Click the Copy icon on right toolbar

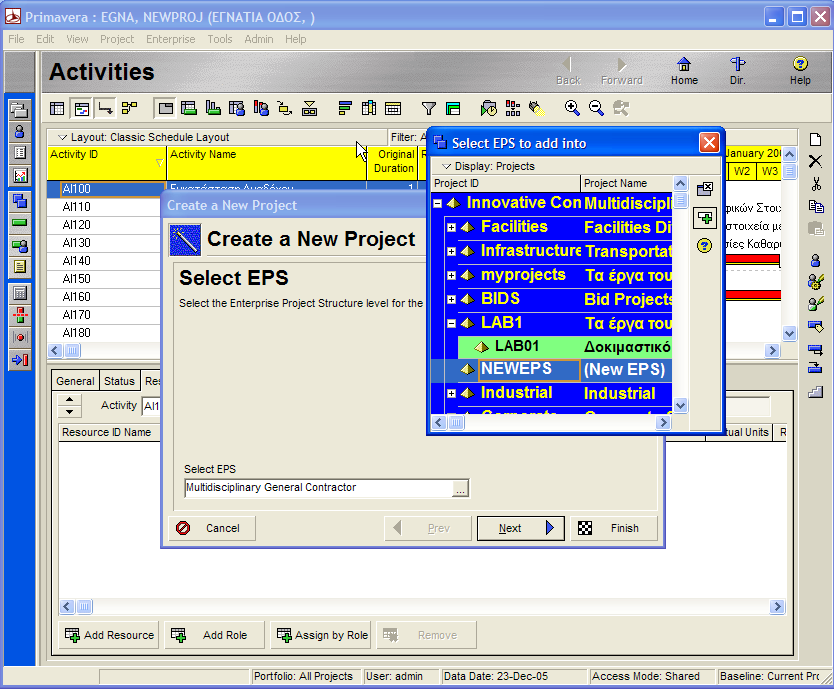pos(816,206)
